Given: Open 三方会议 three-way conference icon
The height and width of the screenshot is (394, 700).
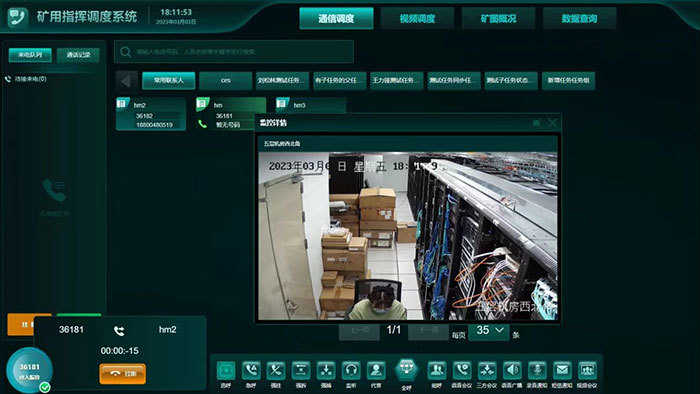Looking at the screenshot, I should 487,370.
